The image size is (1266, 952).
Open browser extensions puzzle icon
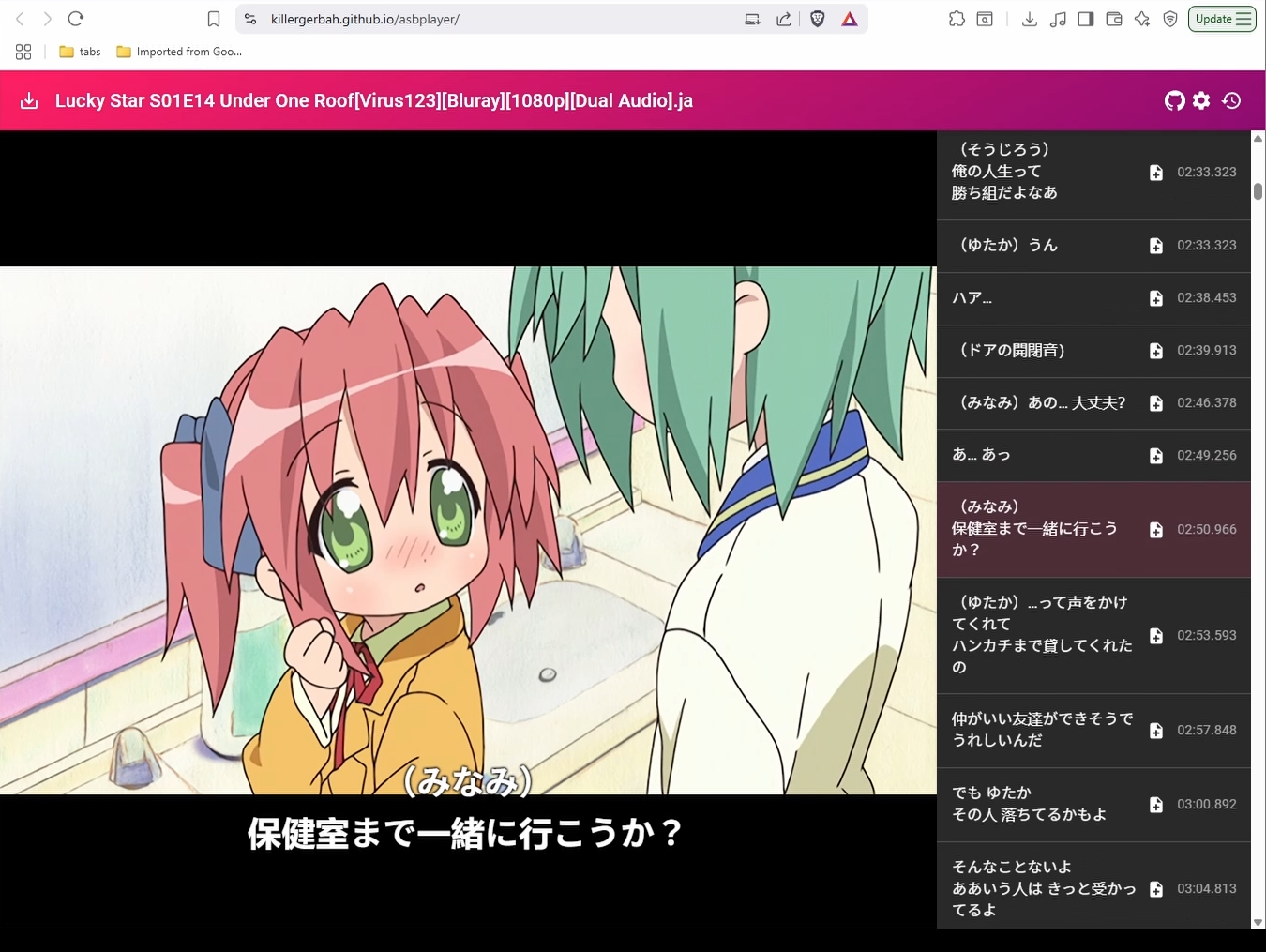(x=957, y=19)
